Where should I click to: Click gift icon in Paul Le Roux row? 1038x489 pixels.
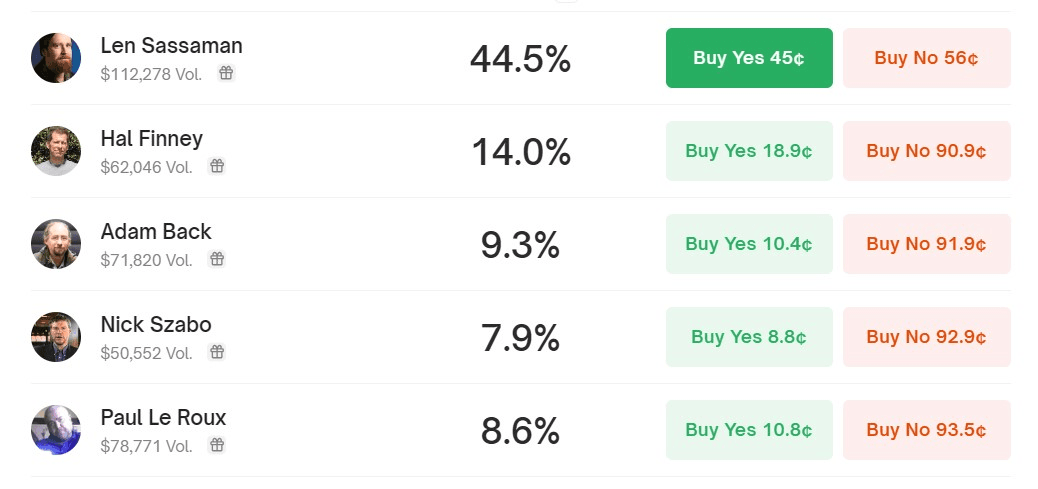click(216, 445)
